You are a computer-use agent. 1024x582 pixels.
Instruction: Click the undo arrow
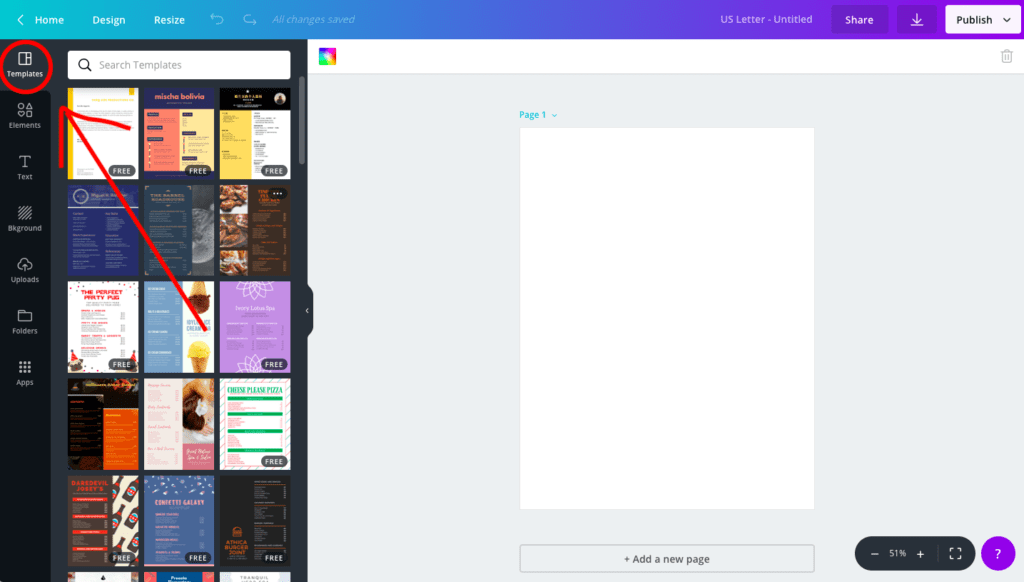(x=217, y=20)
